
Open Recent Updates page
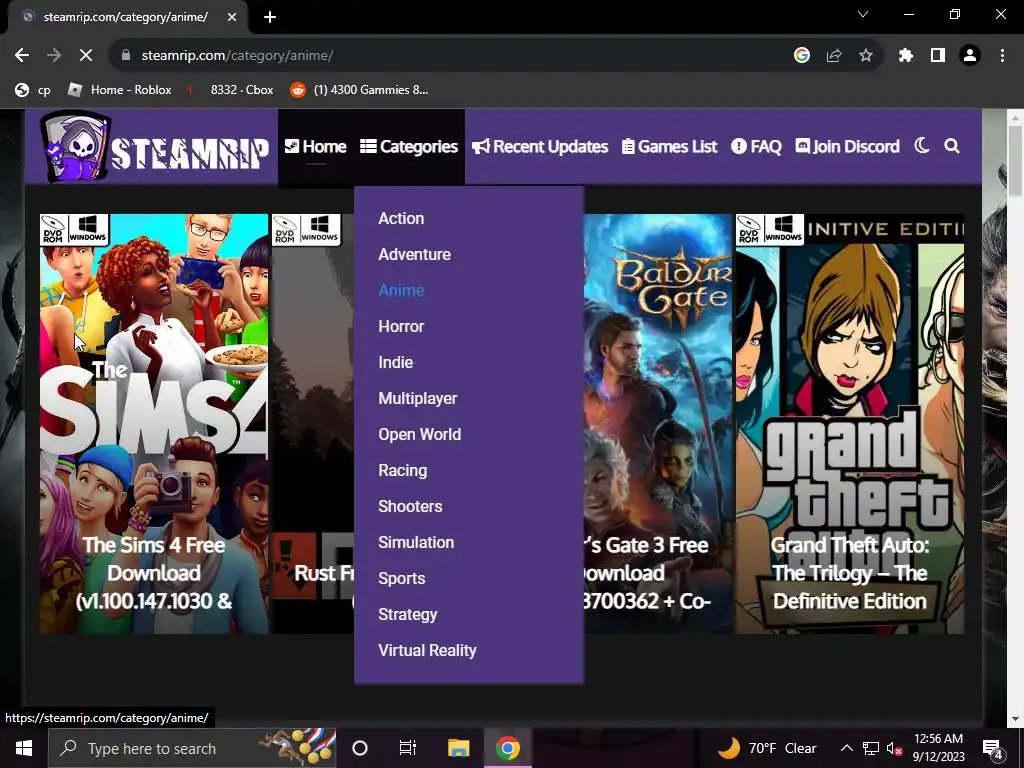click(539, 146)
